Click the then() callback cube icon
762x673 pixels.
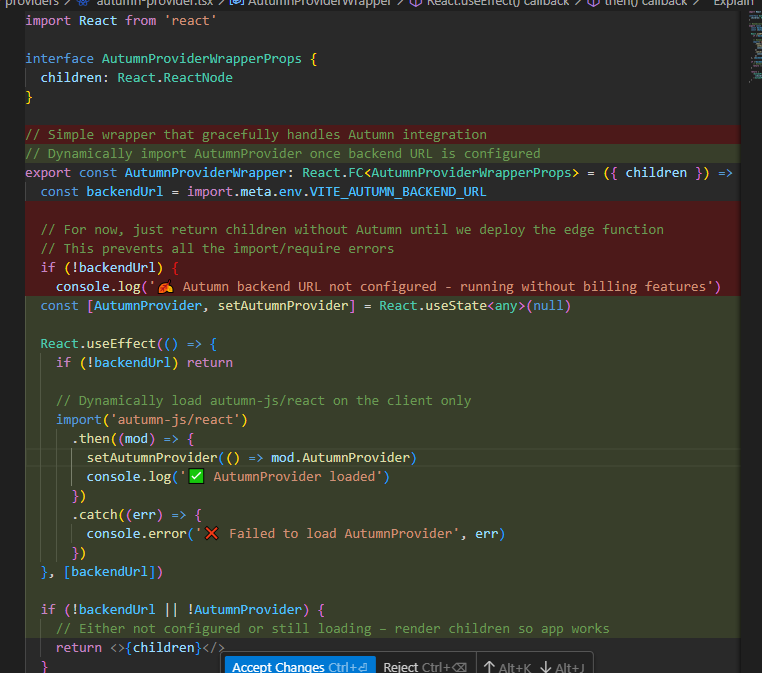[x=593, y=3]
